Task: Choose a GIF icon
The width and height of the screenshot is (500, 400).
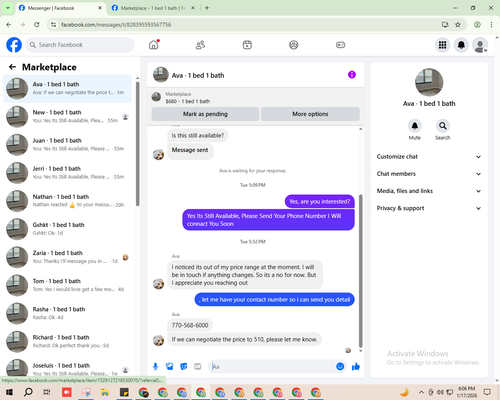Action: [x=198, y=367]
